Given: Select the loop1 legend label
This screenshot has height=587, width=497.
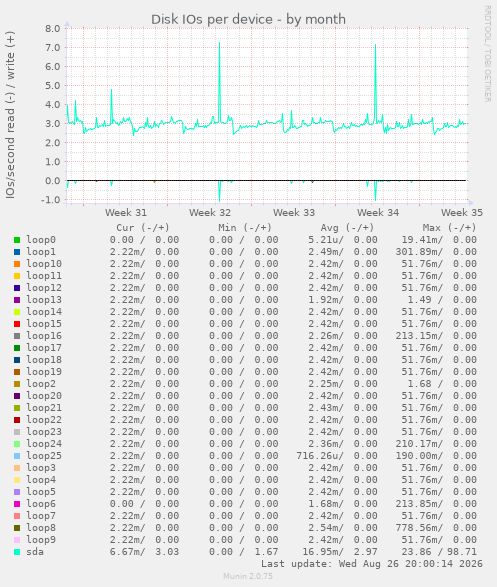Looking at the screenshot, I should 41,252.
